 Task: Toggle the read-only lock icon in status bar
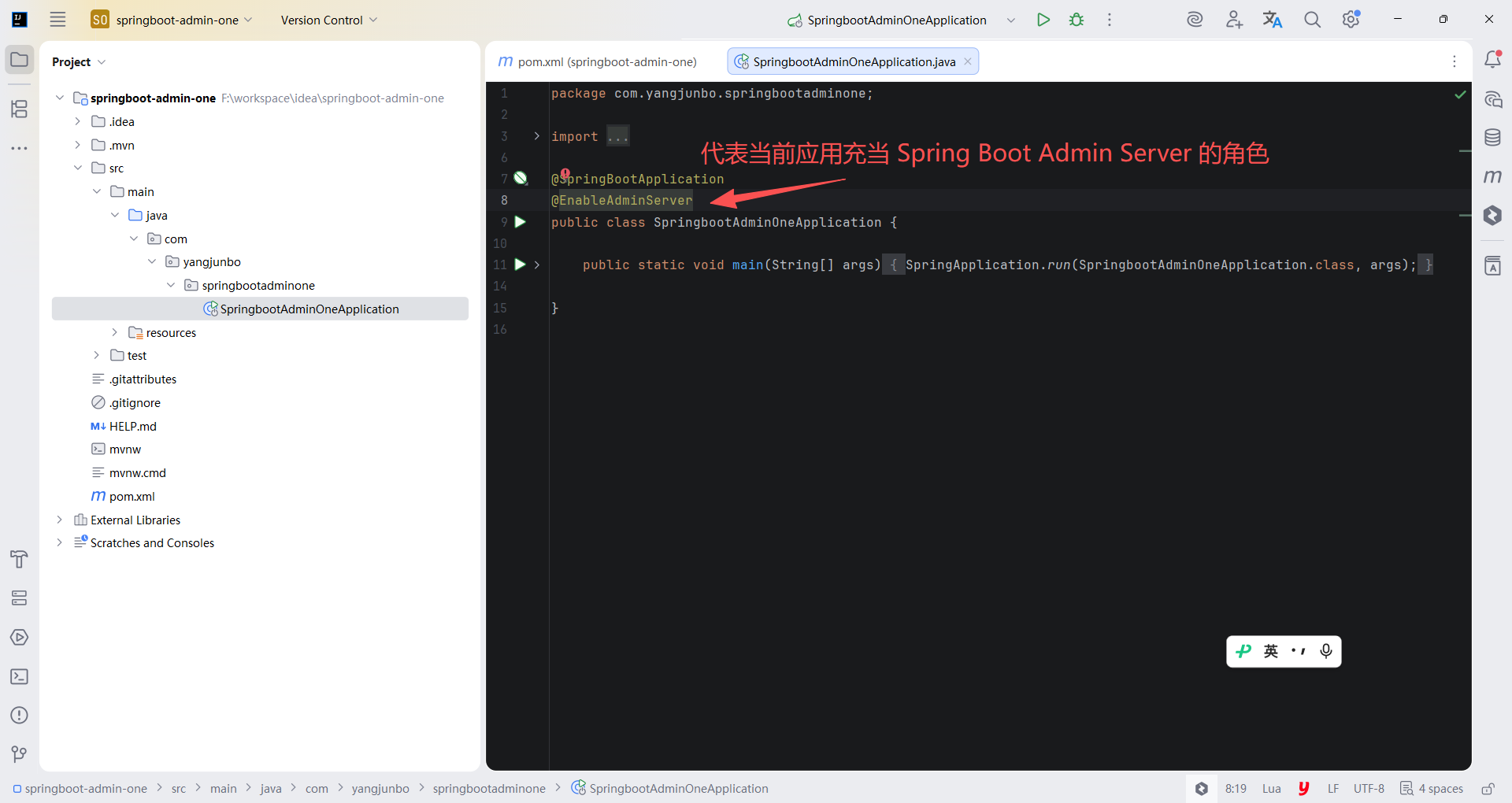coord(1488,789)
